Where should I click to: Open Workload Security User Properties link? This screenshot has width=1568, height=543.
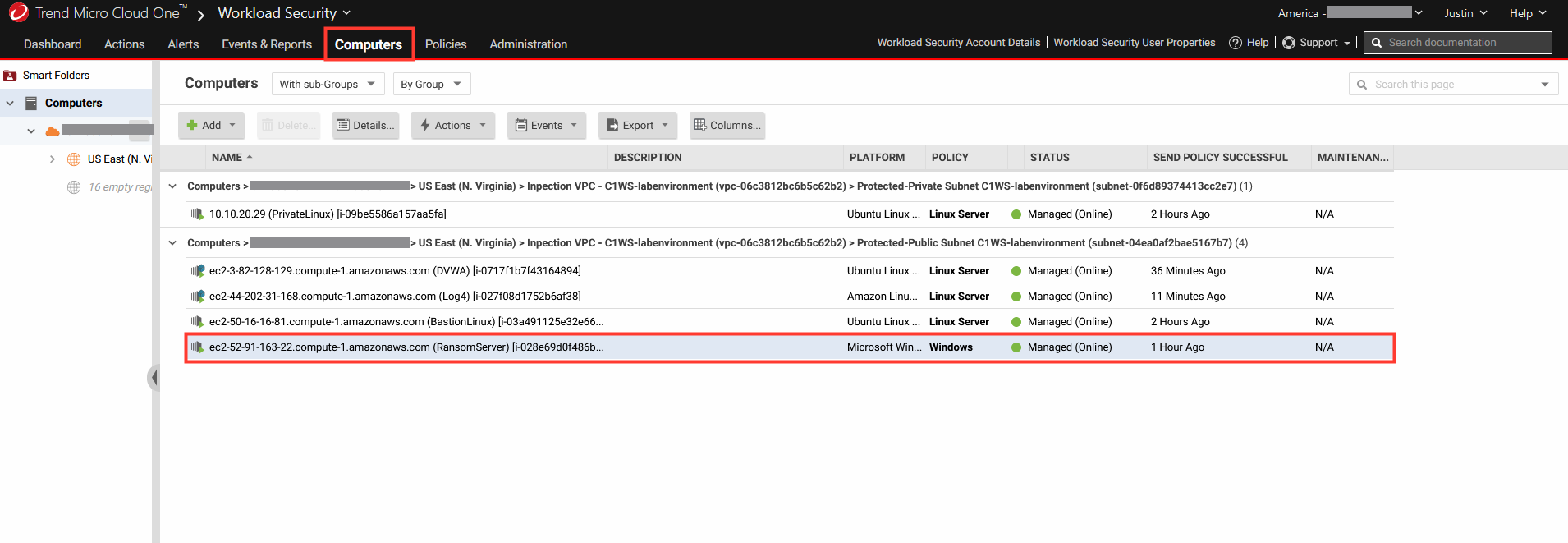(x=1134, y=43)
